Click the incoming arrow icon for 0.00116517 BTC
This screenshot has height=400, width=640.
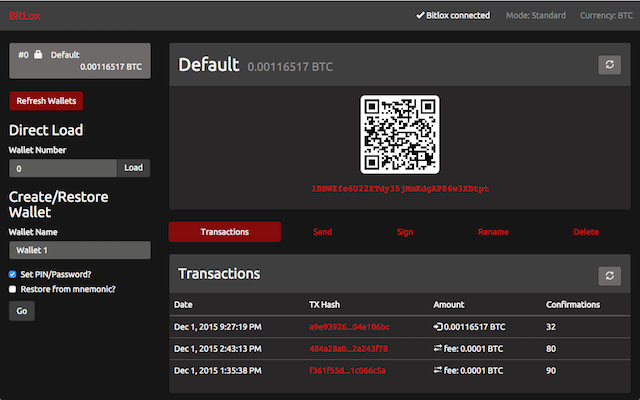coord(438,327)
